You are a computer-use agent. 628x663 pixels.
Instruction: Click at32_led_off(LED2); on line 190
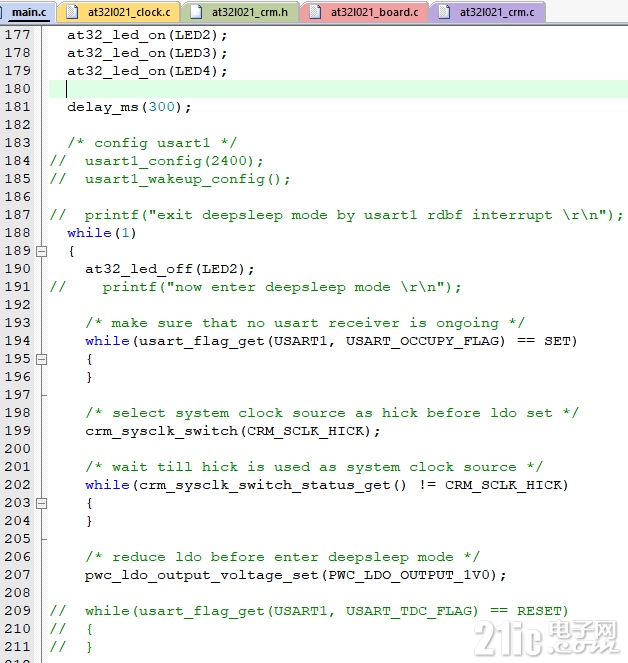coord(170,269)
